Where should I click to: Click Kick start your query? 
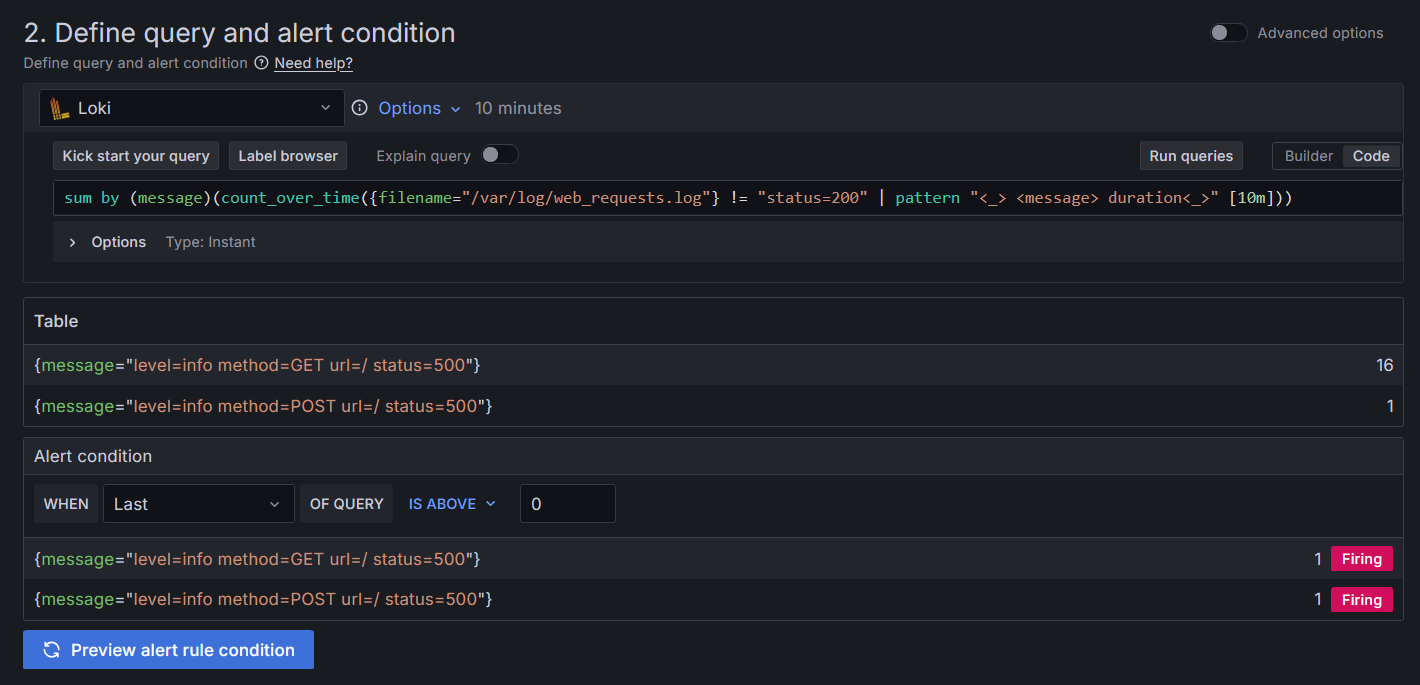click(x=135, y=155)
